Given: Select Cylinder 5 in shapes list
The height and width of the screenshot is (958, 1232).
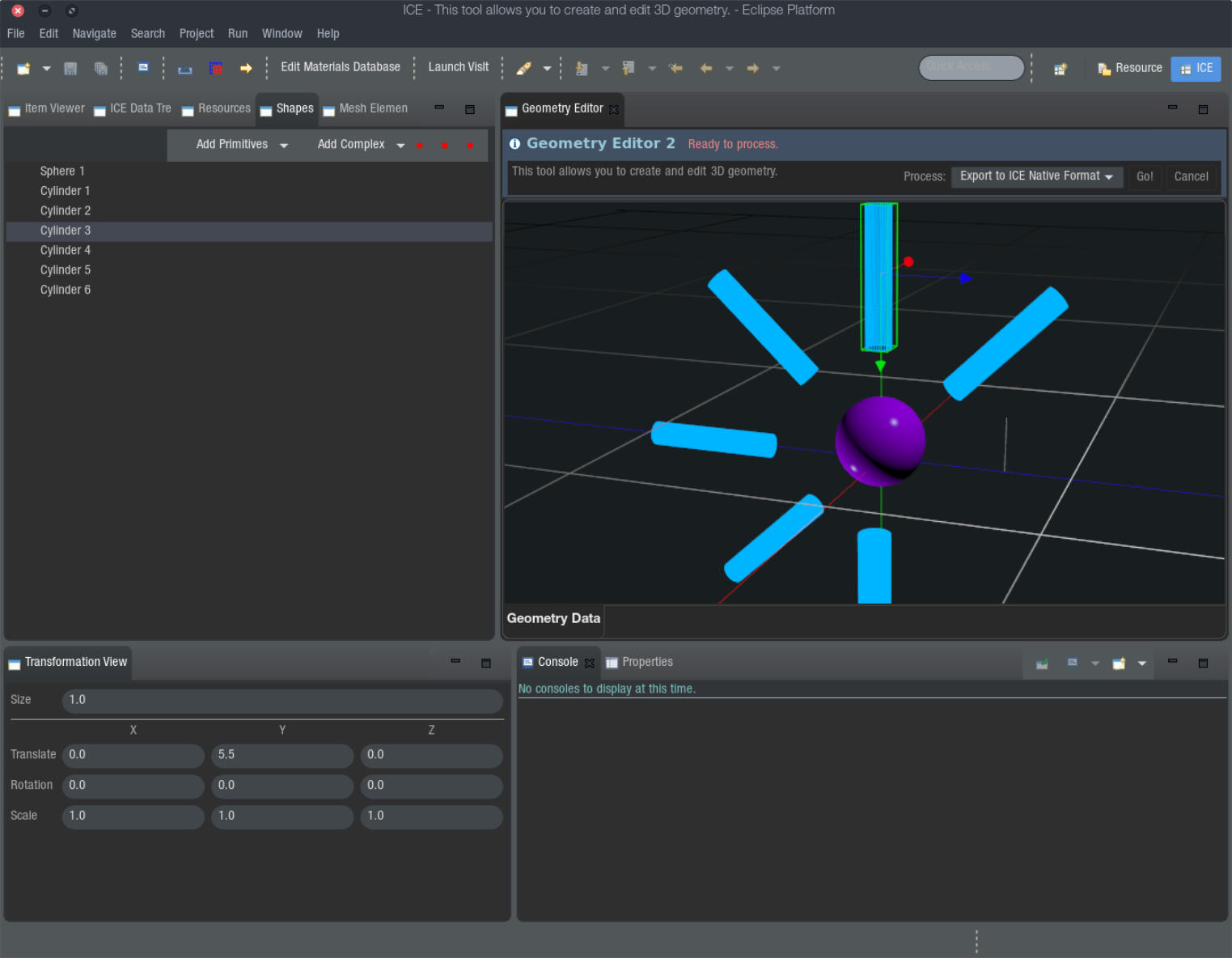Looking at the screenshot, I should (x=249, y=270).
